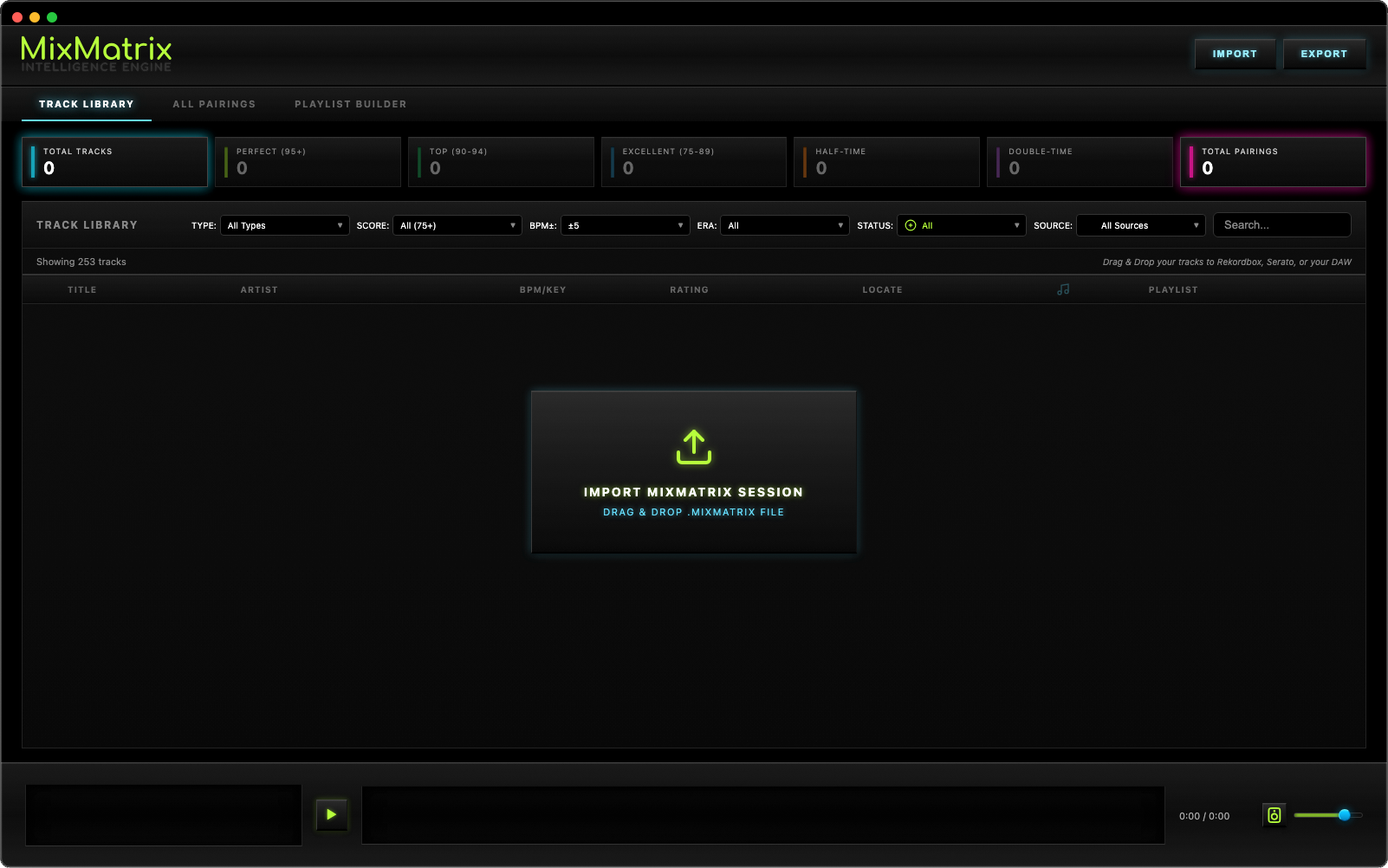Select the Total Tracks stat card
1388x868 pixels.
coord(114,162)
